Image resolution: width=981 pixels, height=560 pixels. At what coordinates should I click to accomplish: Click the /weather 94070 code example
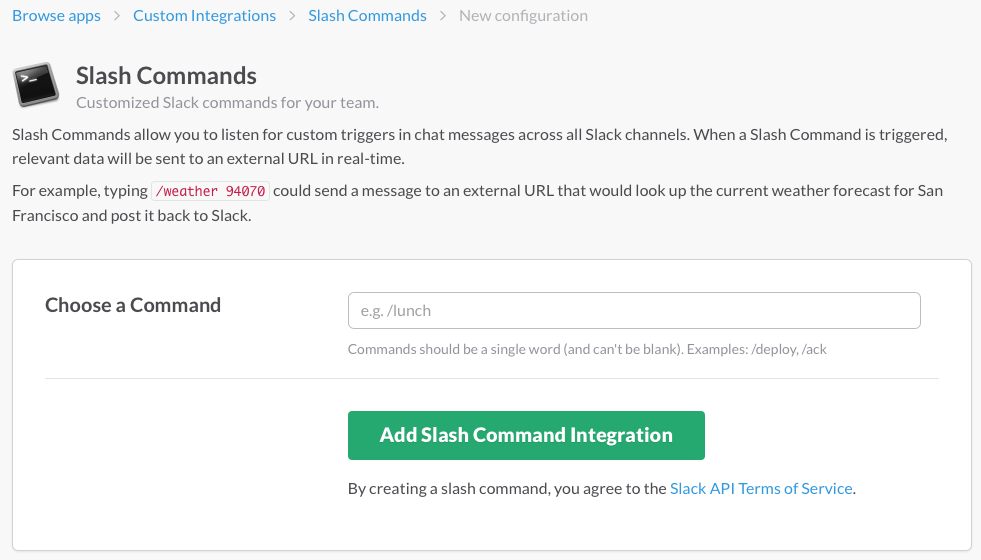coord(210,191)
